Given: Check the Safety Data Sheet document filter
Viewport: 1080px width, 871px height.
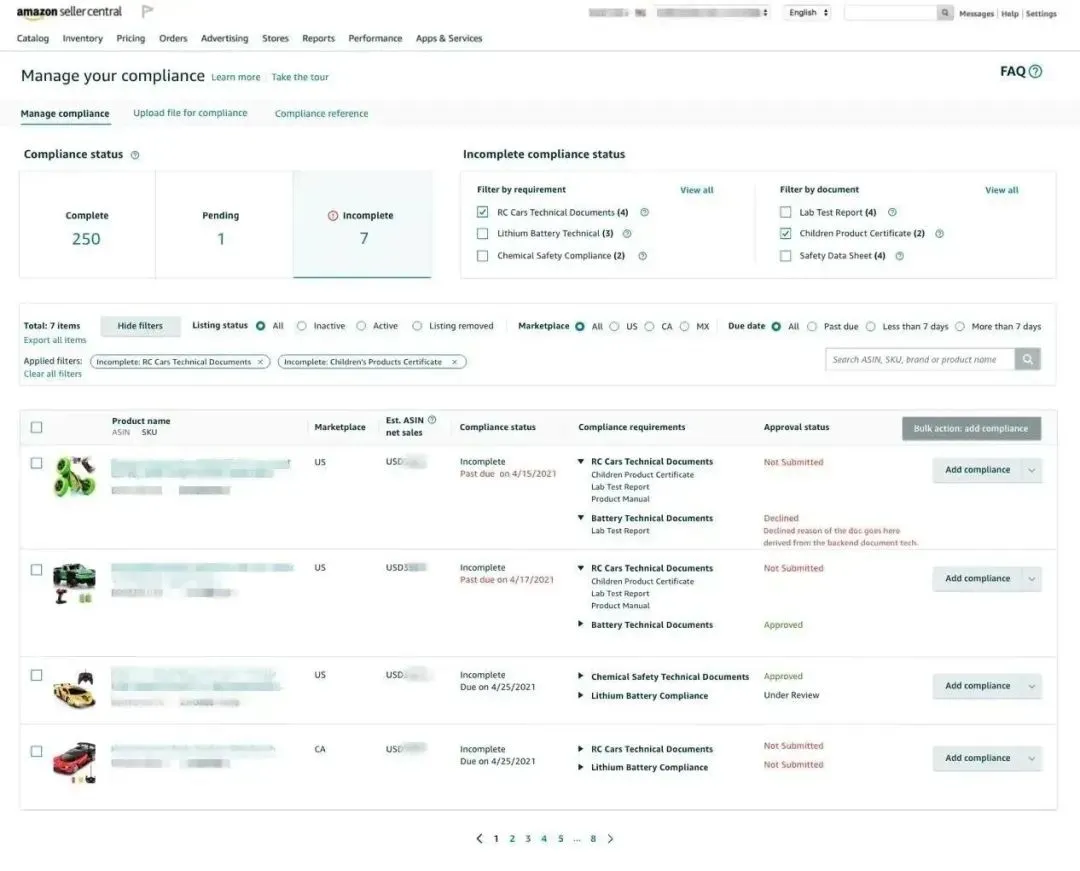Looking at the screenshot, I should [785, 255].
